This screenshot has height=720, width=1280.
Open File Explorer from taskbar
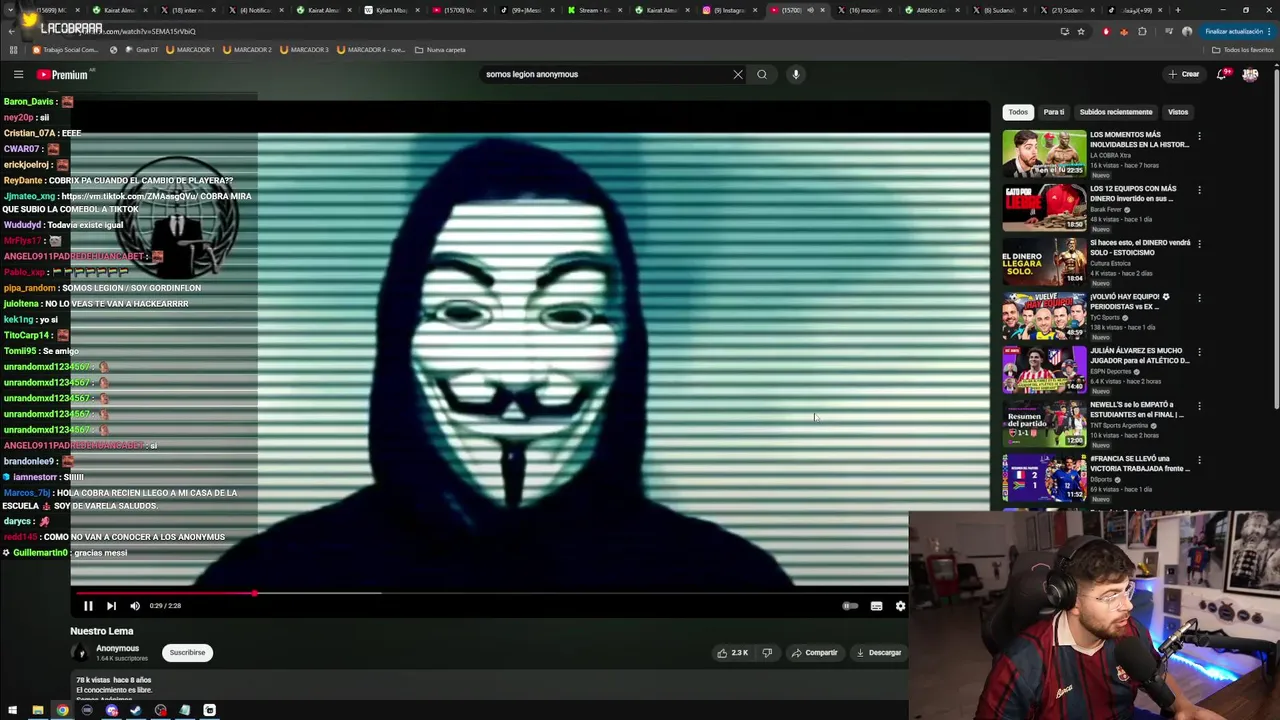click(x=38, y=711)
